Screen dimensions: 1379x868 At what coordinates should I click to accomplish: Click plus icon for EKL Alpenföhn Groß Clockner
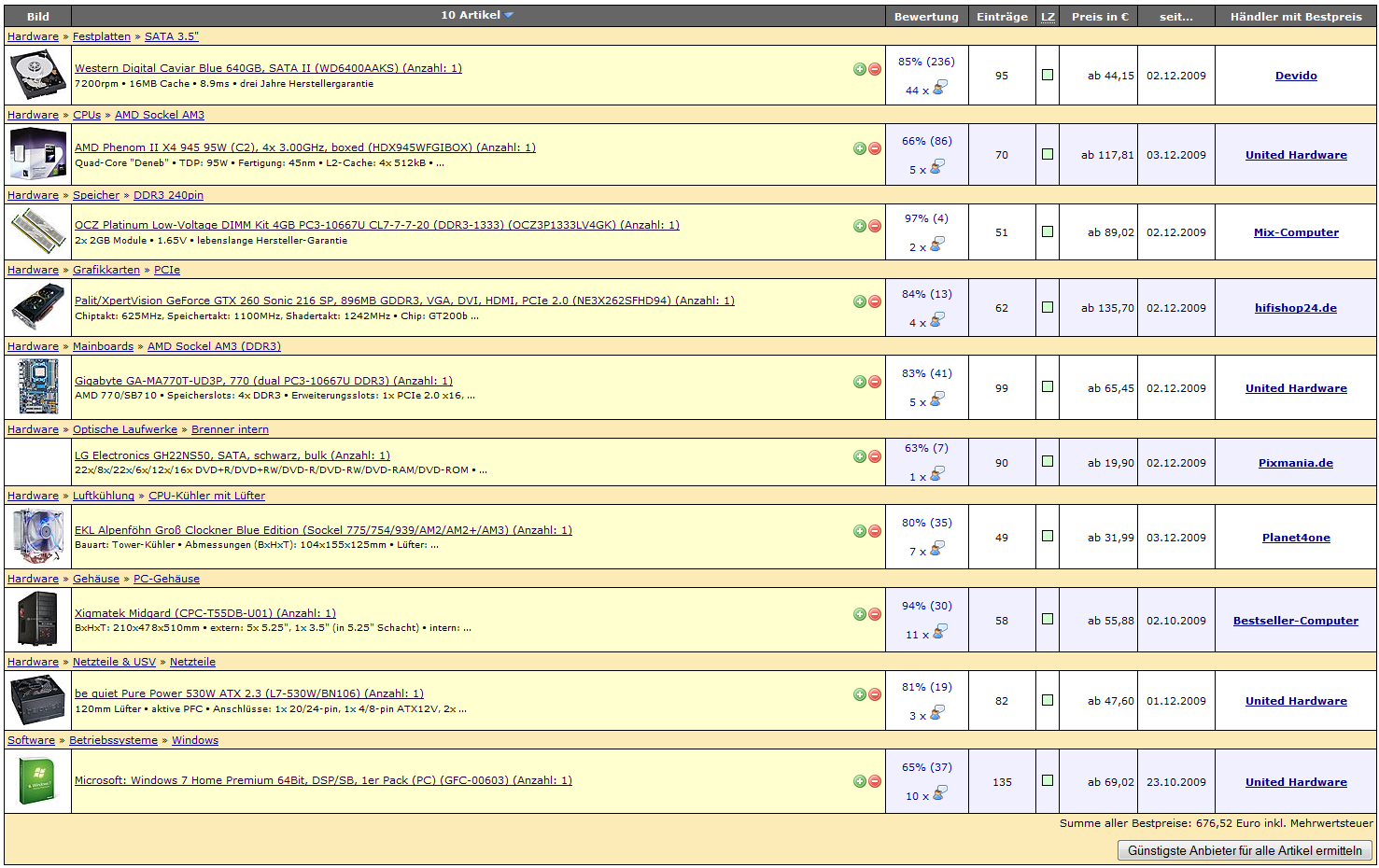coord(860,531)
